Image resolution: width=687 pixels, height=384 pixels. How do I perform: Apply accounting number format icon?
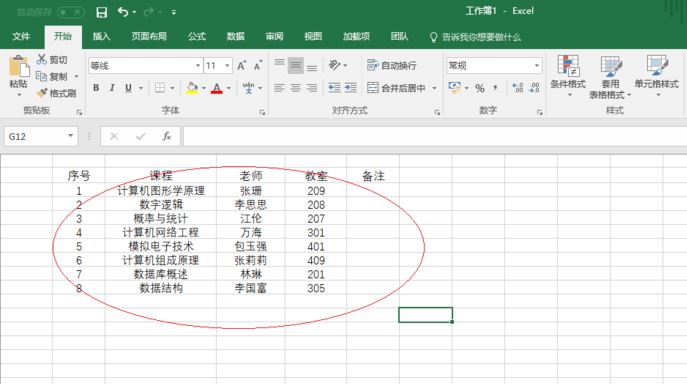point(454,88)
